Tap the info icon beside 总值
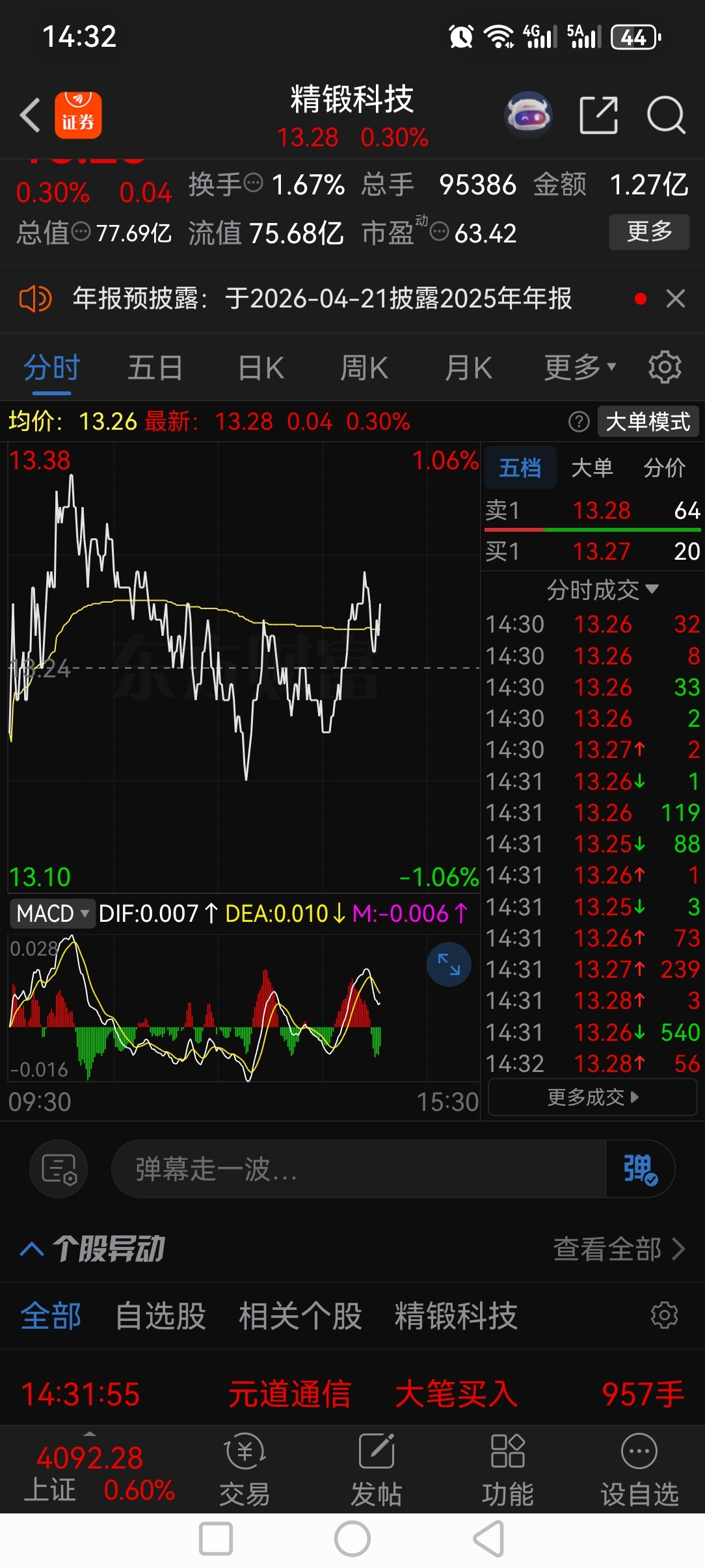This screenshot has height=1568, width=705. point(81,231)
